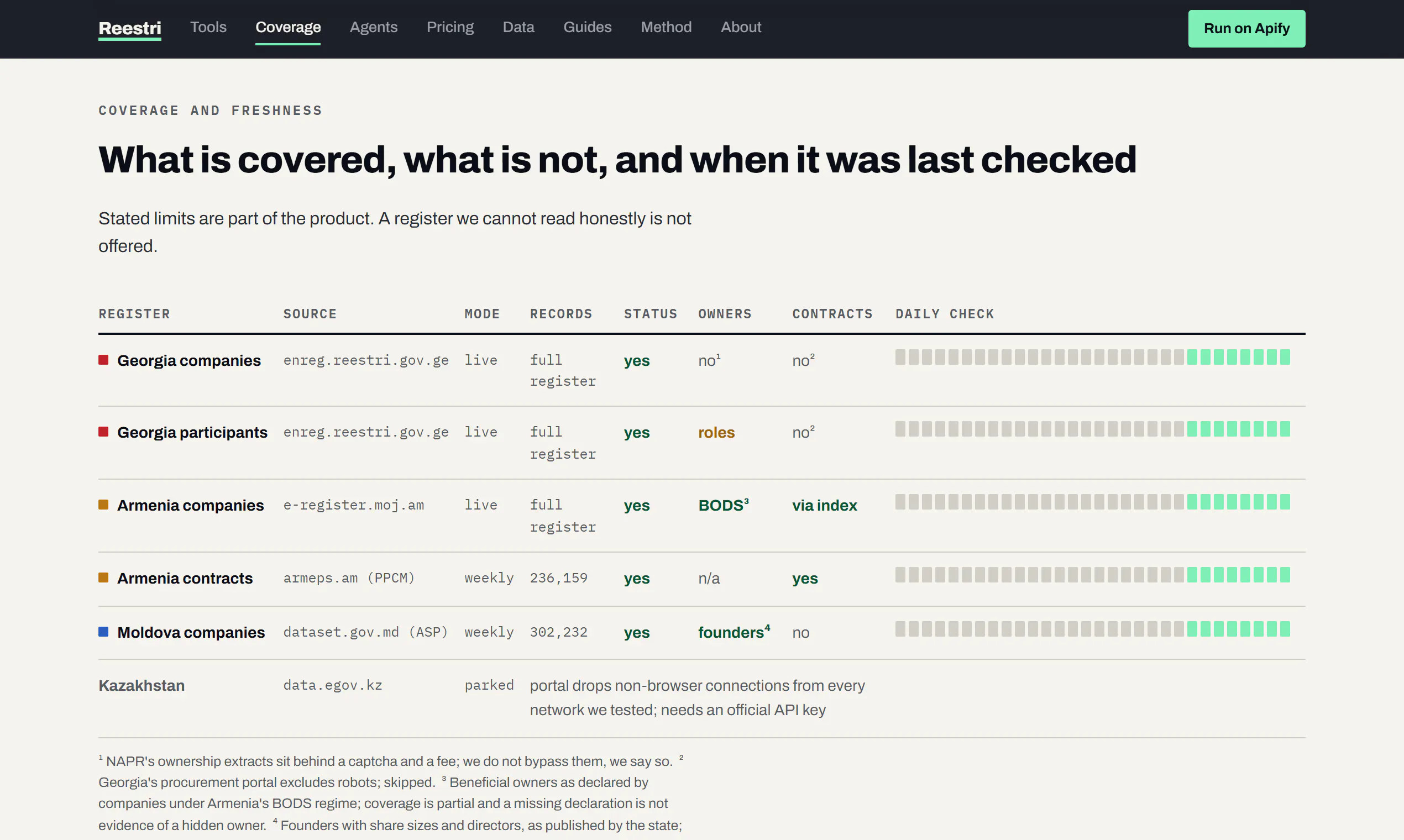Click the founders owners value with footnote 4
The height and width of the screenshot is (840, 1404).
(x=734, y=632)
